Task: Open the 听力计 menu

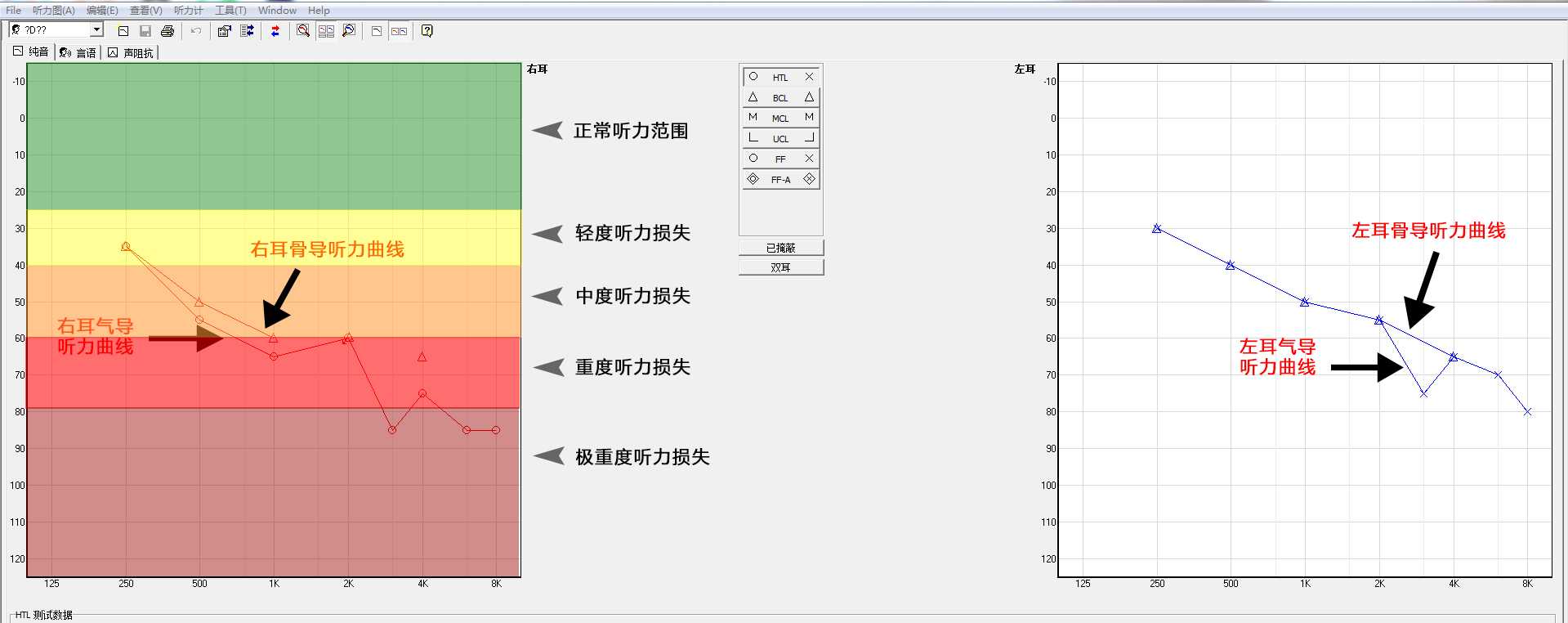Action: point(189,11)
